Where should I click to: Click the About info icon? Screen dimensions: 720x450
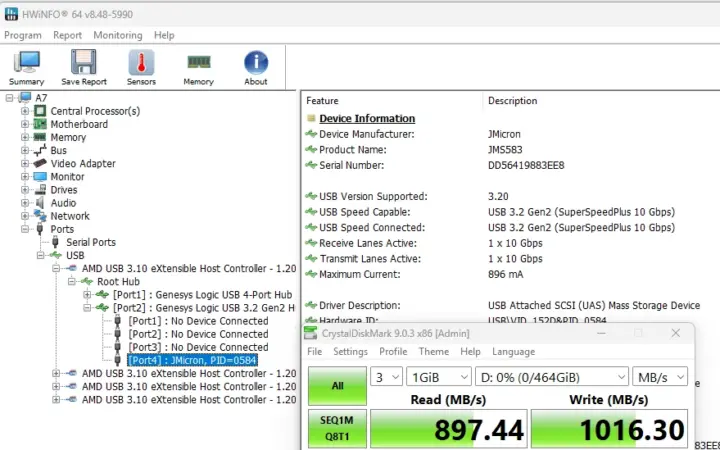pyautogui.click(x=256, y=62)
